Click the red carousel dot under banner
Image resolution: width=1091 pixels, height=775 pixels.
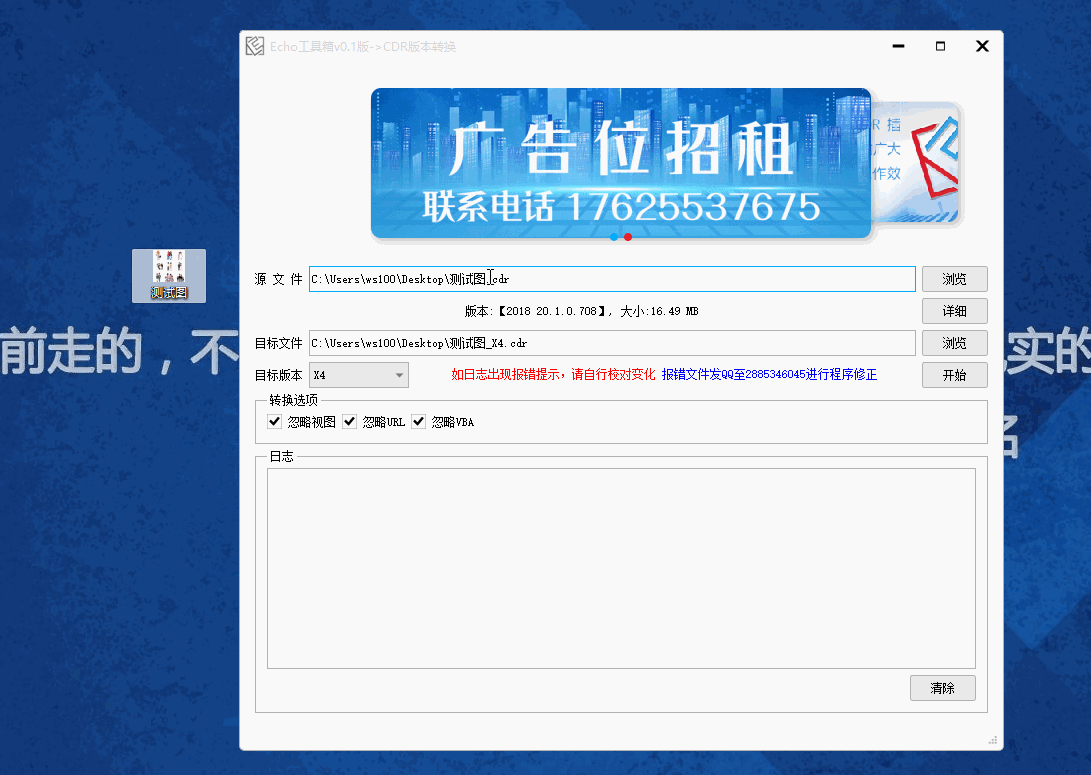[628, 237]
